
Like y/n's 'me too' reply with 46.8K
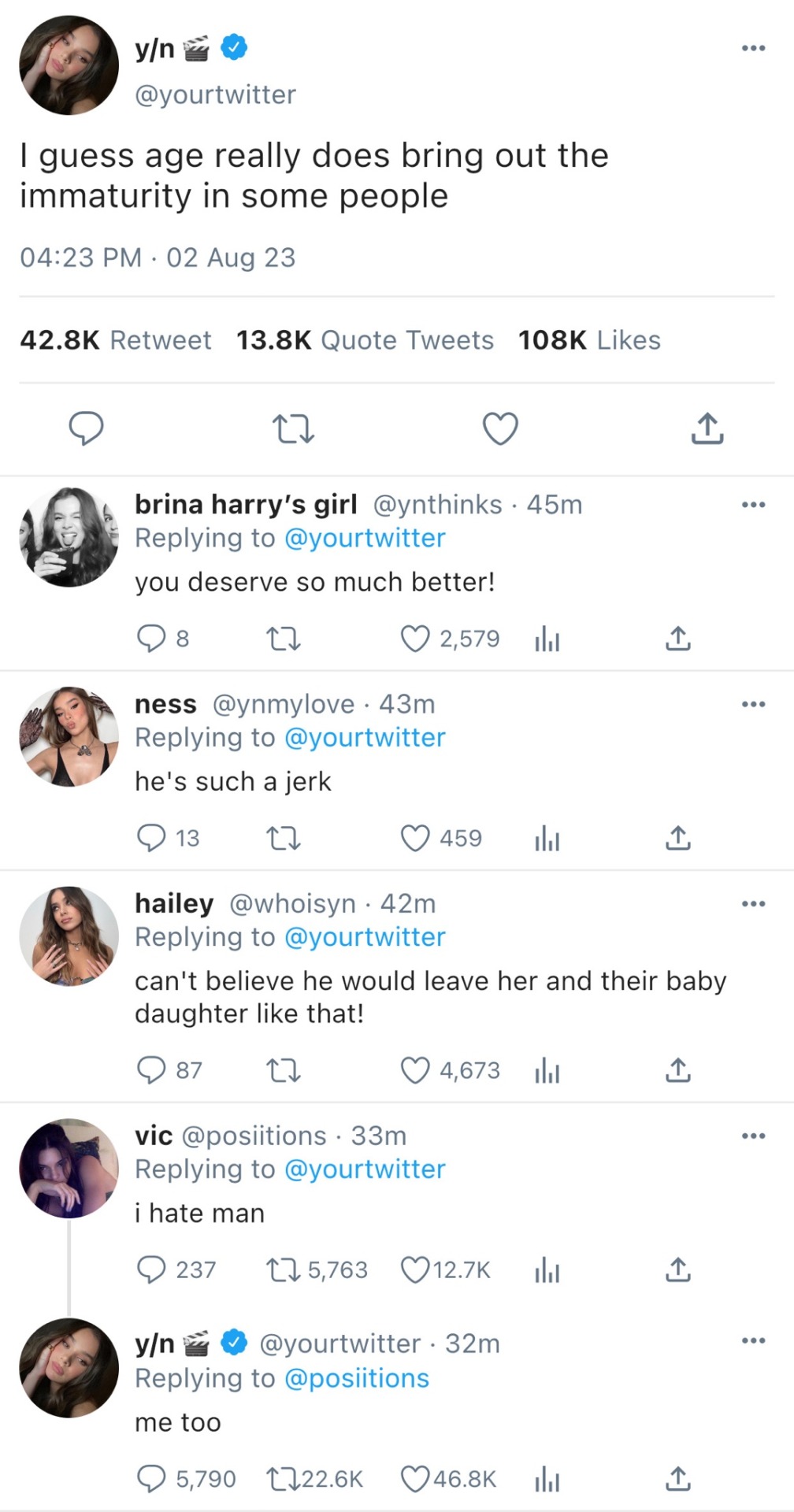(415, 1479)
